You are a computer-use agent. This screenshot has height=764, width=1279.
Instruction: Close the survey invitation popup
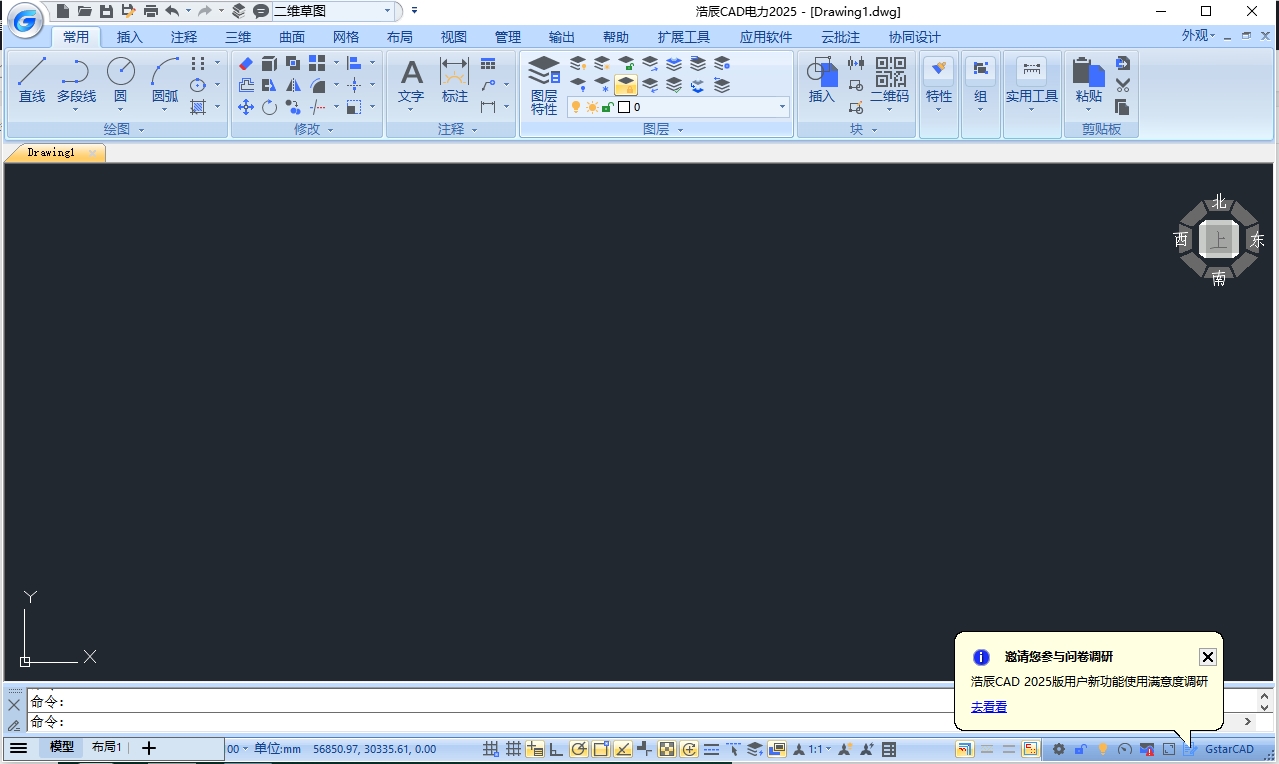1208,657
